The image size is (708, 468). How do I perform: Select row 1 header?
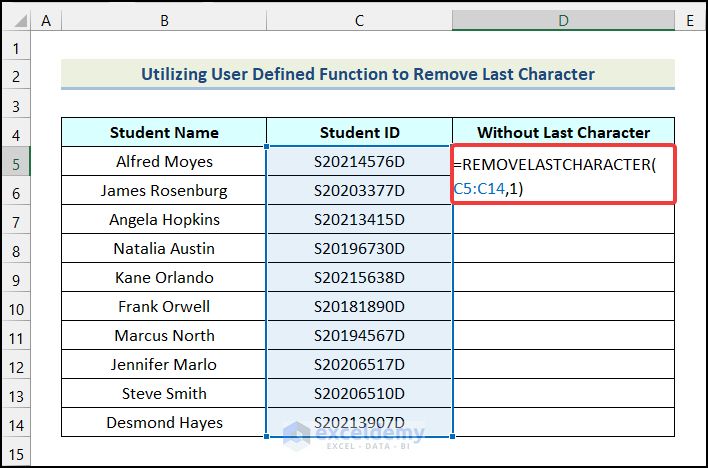point(16,45)
